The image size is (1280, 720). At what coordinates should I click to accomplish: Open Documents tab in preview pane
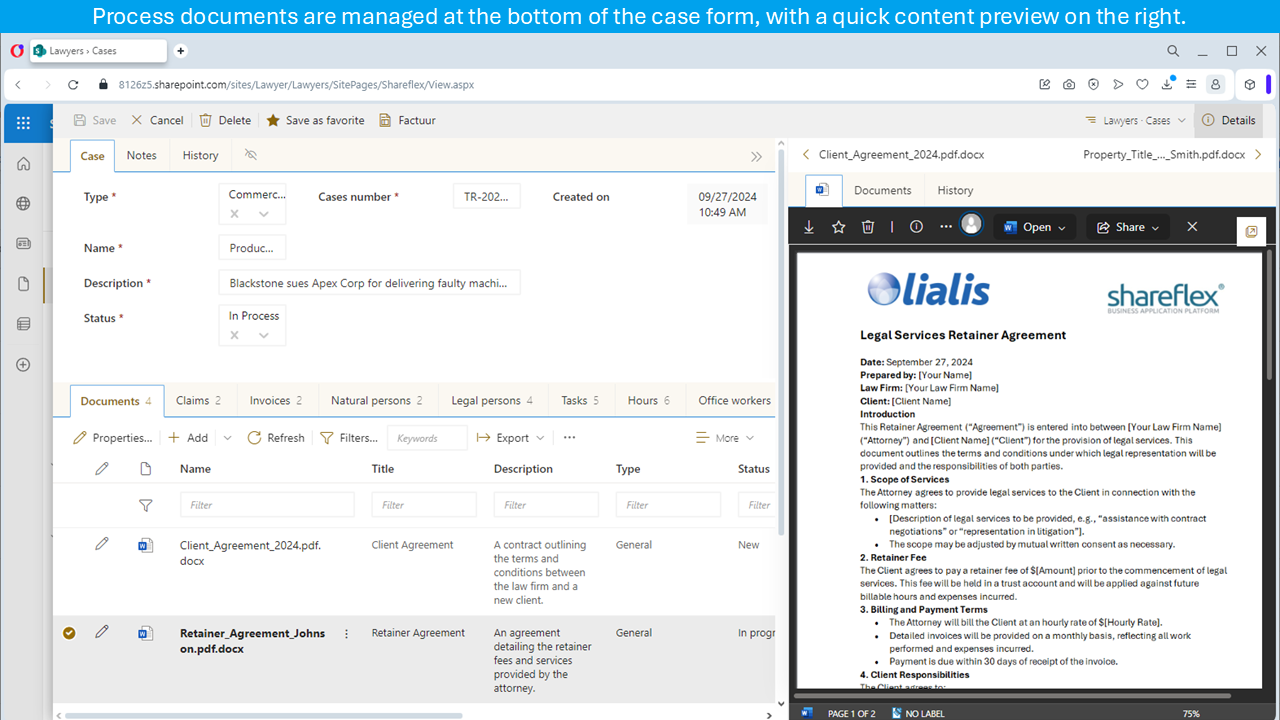(x=882, y=190)
